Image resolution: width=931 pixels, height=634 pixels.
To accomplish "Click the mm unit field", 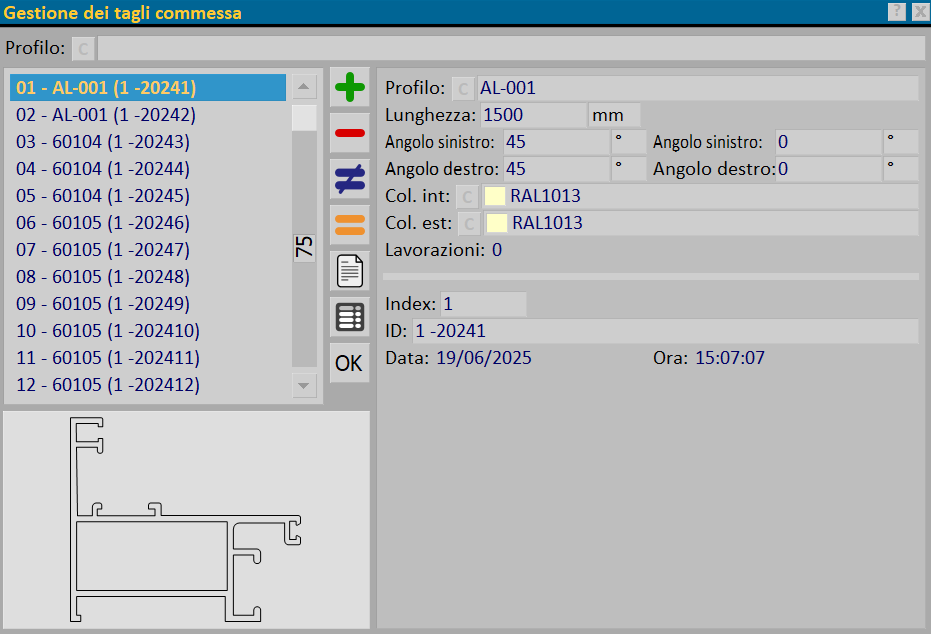I will click(615, 115).
